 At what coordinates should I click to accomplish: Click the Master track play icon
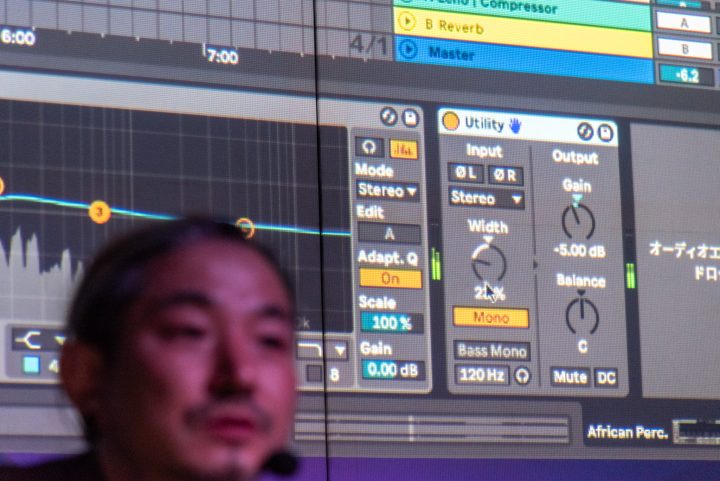(408, 50)
